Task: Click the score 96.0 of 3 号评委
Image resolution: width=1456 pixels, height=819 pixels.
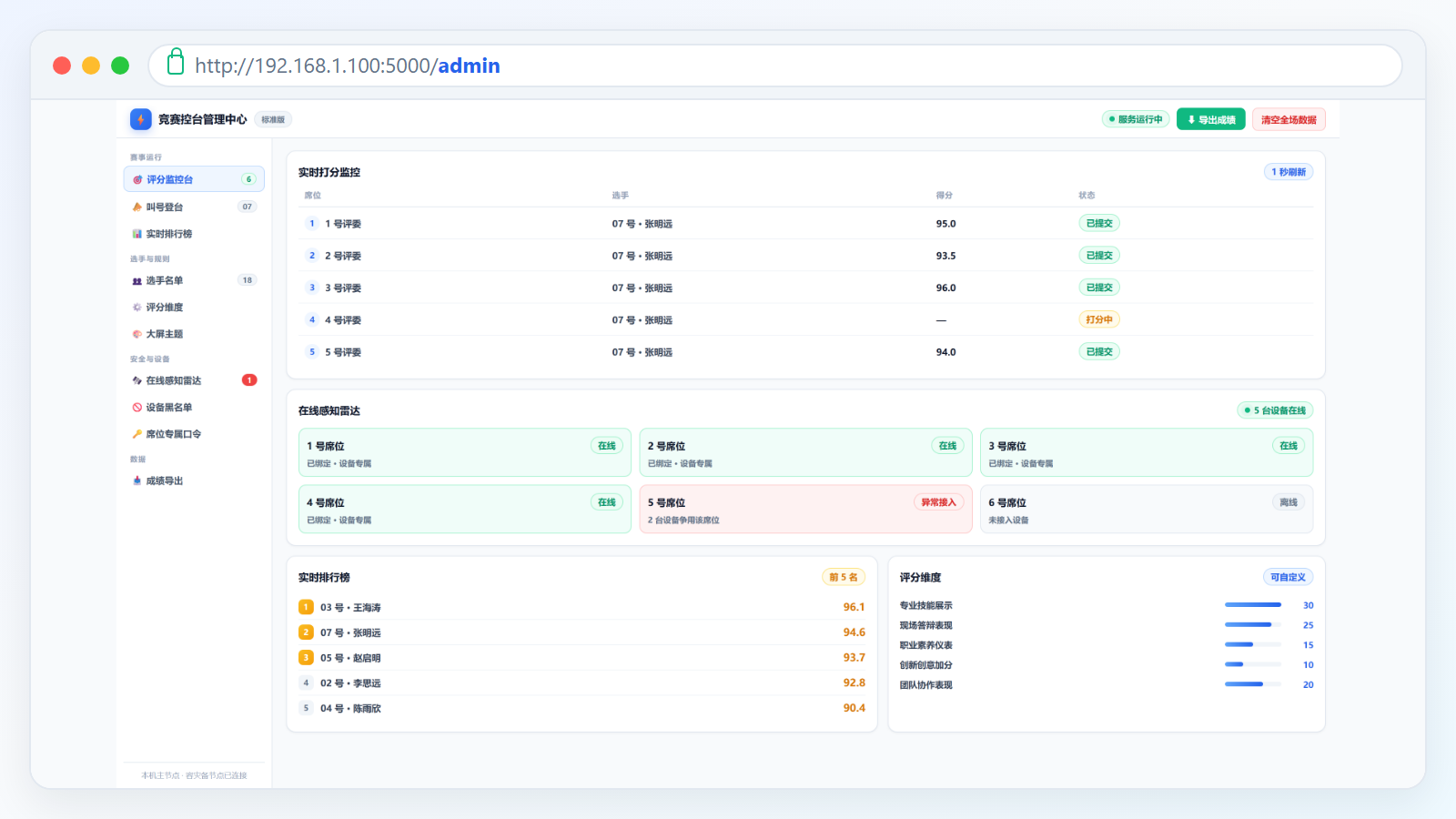Action: click(x=946, y=288)
